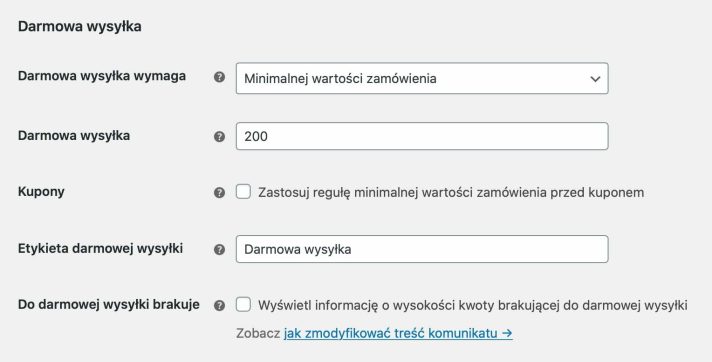
Task: Click the Darmowa wysyłka wymaga field label
Action: 102,76
